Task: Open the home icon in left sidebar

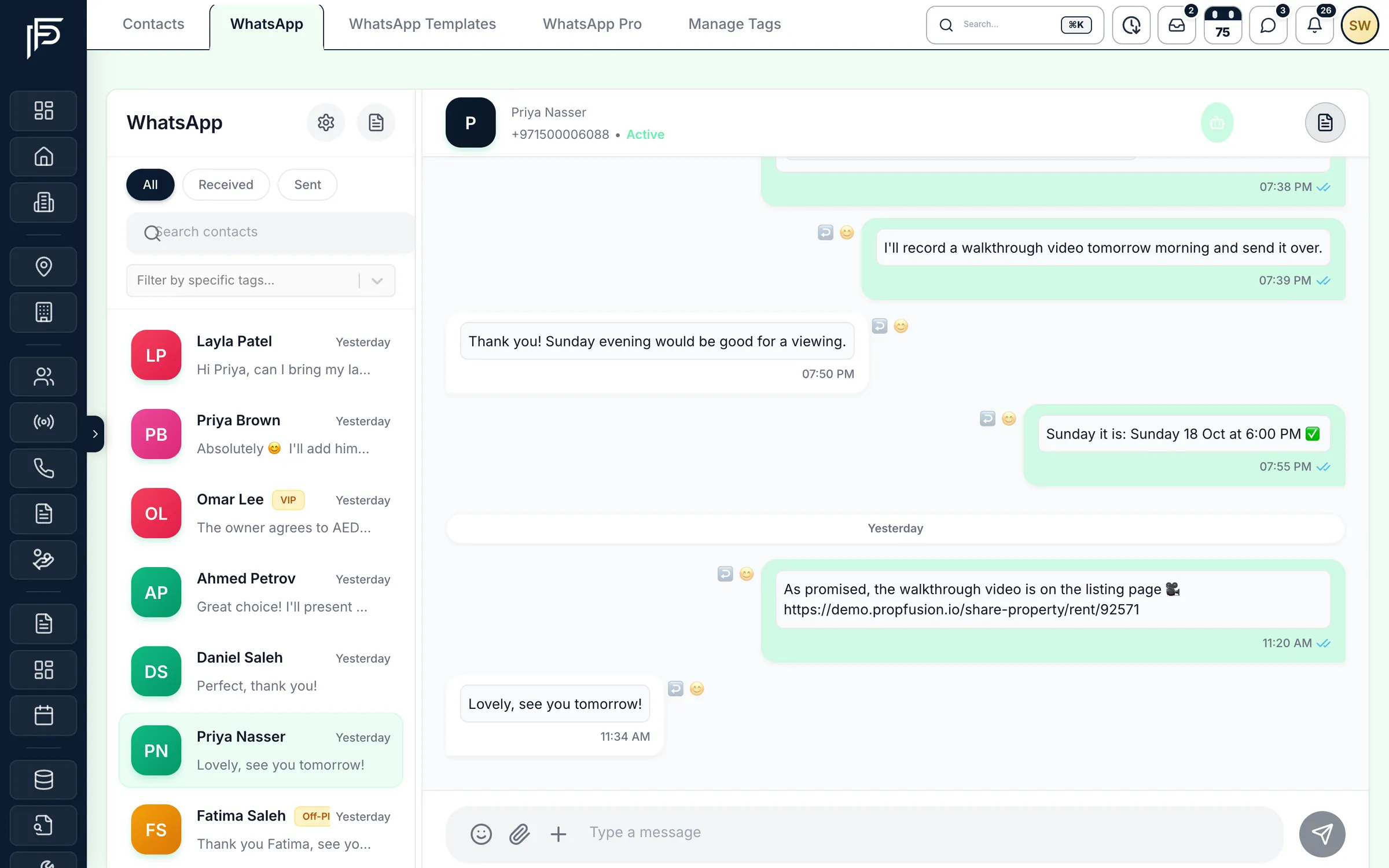Action: [43, 156]
